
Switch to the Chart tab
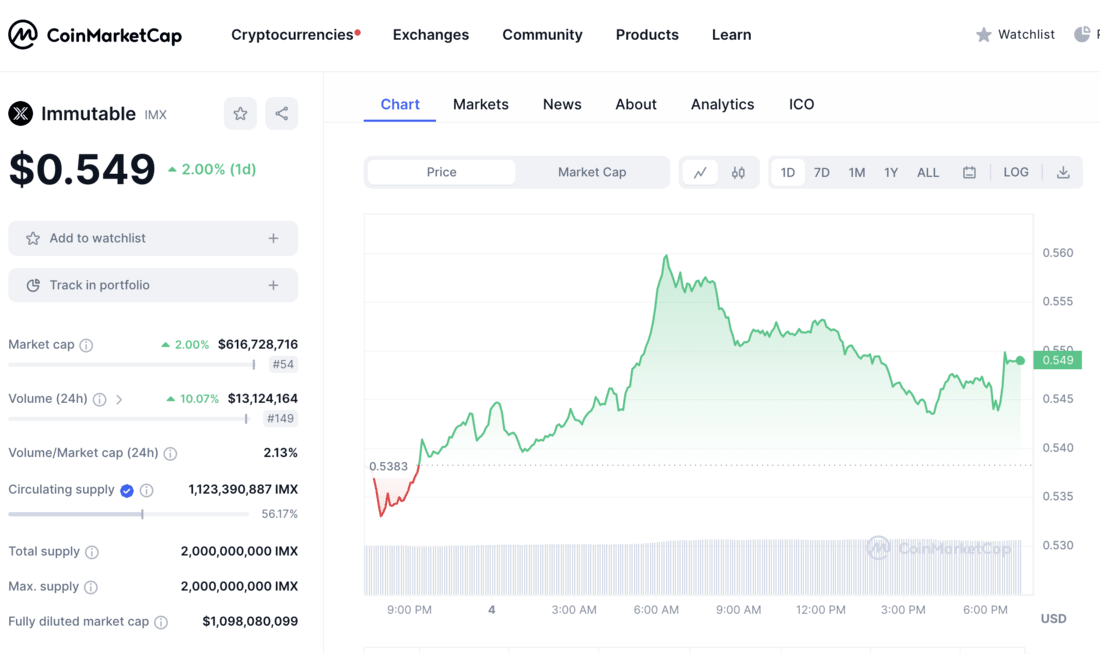(400, 105)
